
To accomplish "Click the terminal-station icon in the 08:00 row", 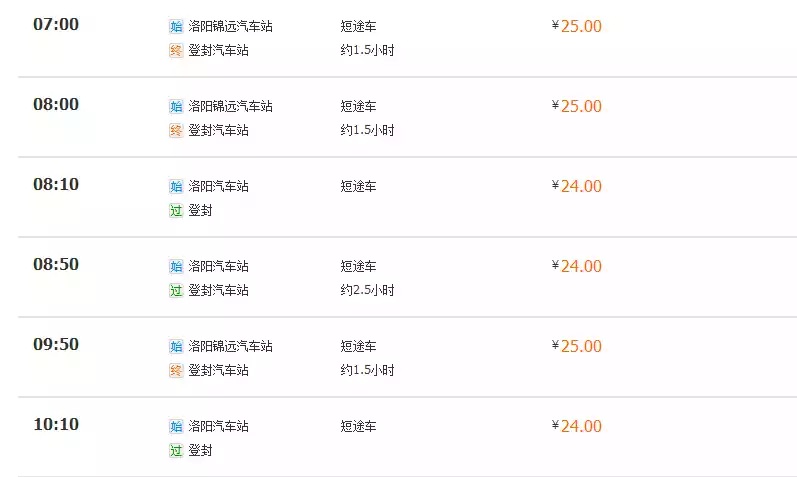I will tap(176, 130).
